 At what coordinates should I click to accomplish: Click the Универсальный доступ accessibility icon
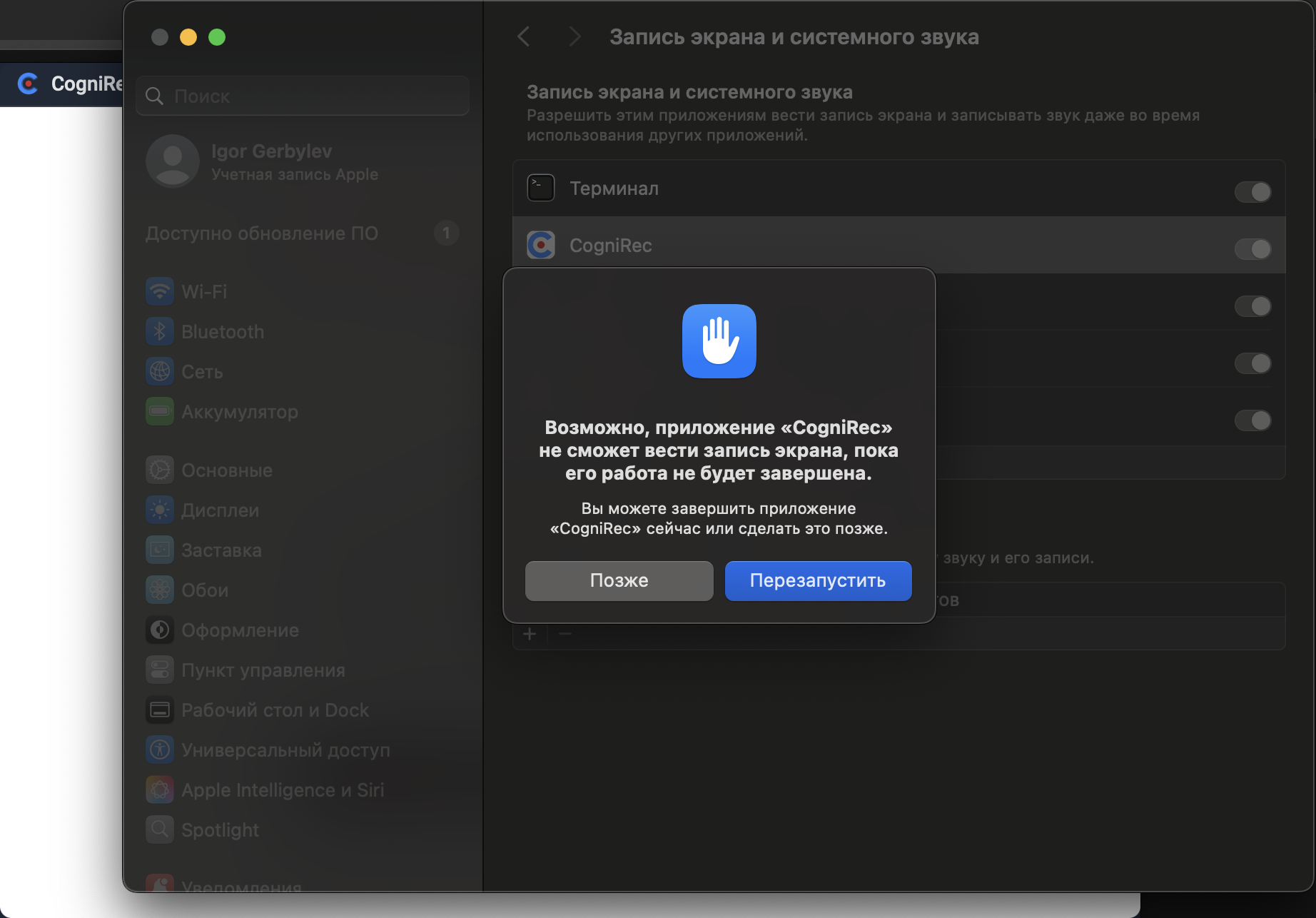coord(160,750)
